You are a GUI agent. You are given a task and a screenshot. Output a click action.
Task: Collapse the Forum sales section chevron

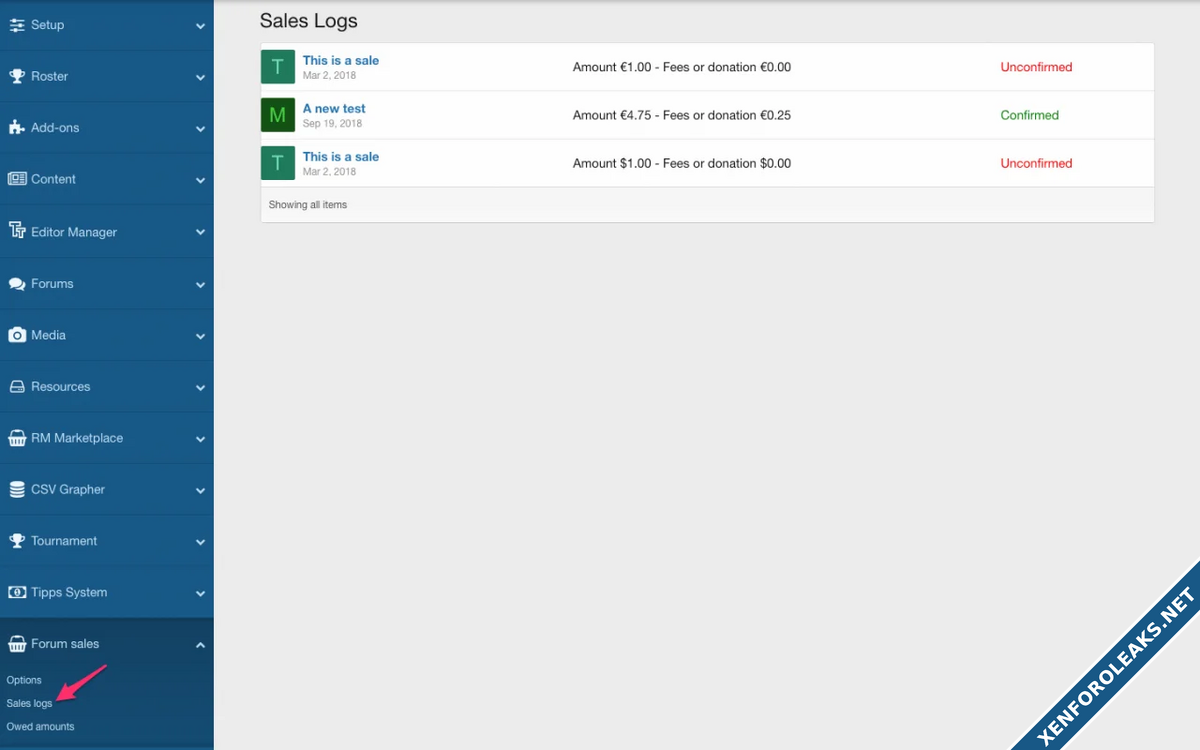click(200, 645)
